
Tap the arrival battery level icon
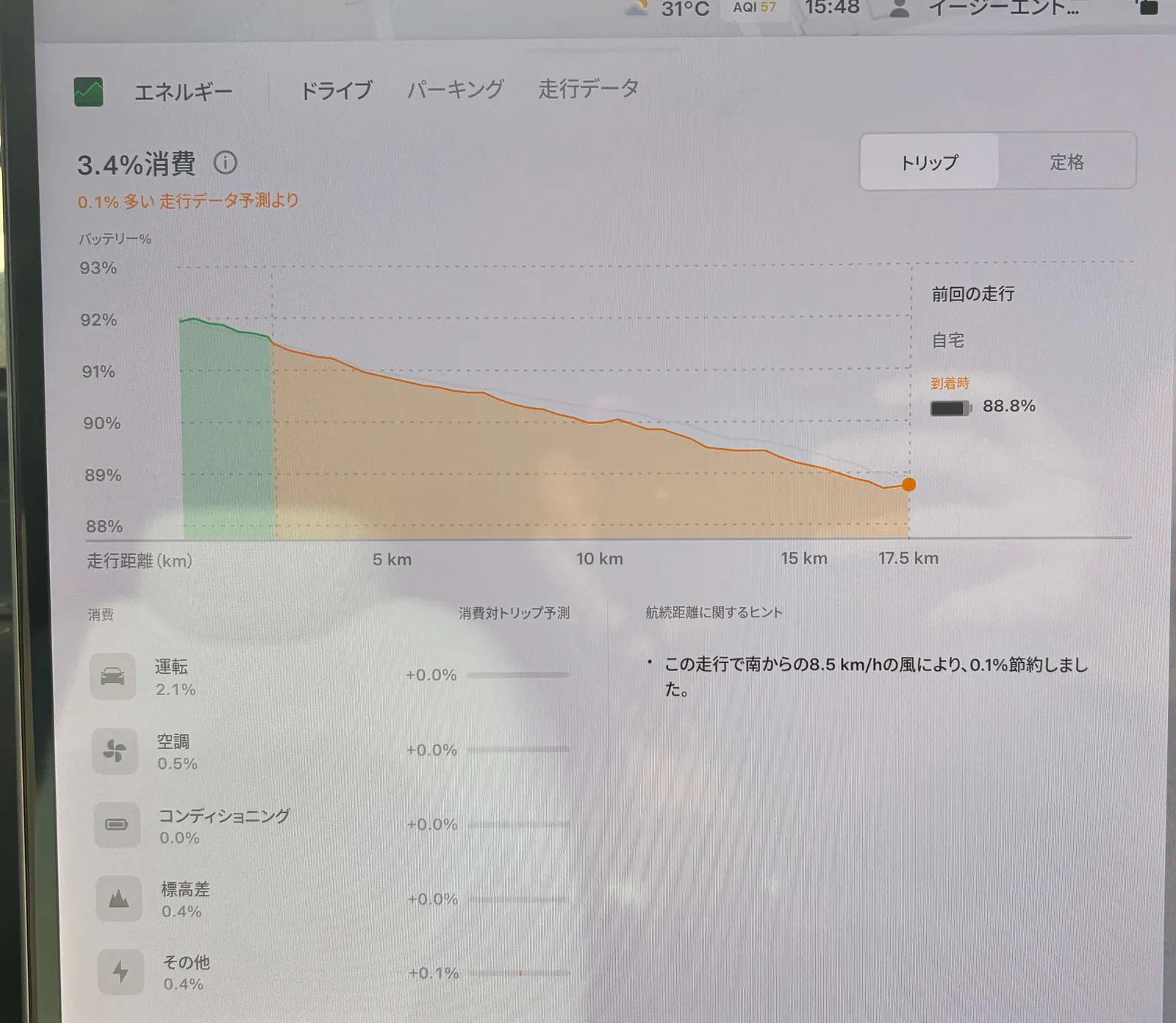point(951,408)
